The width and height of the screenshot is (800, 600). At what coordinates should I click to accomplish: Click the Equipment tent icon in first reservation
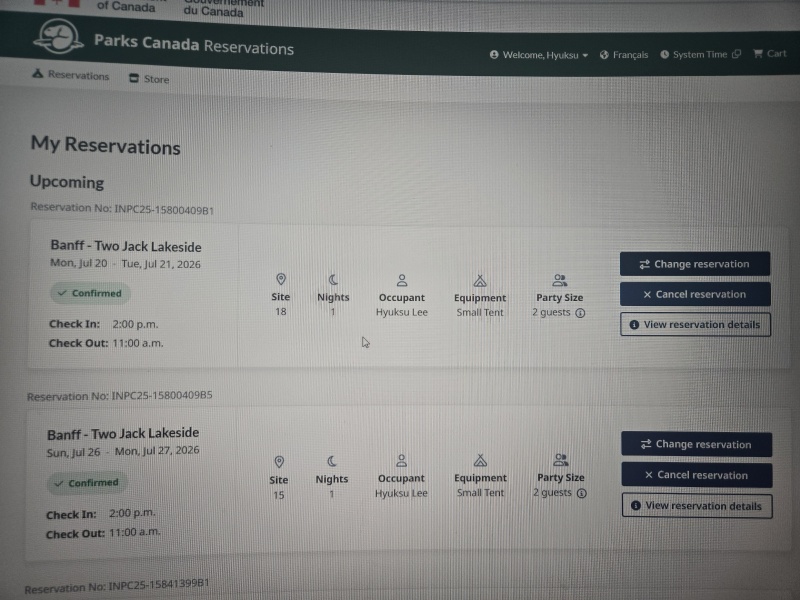[x=480, y=280]
